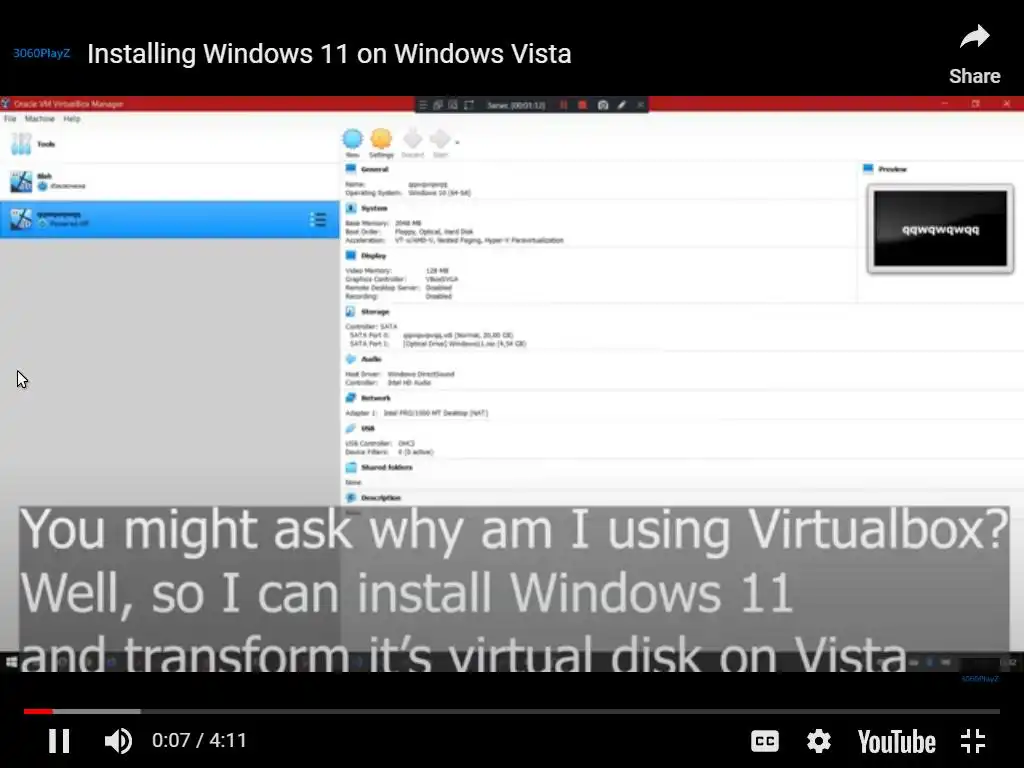Image resolution: width=1024 pixels, height=768 pixels.
Task: Close the screen recorder toolbar
Action: (641, 104)
